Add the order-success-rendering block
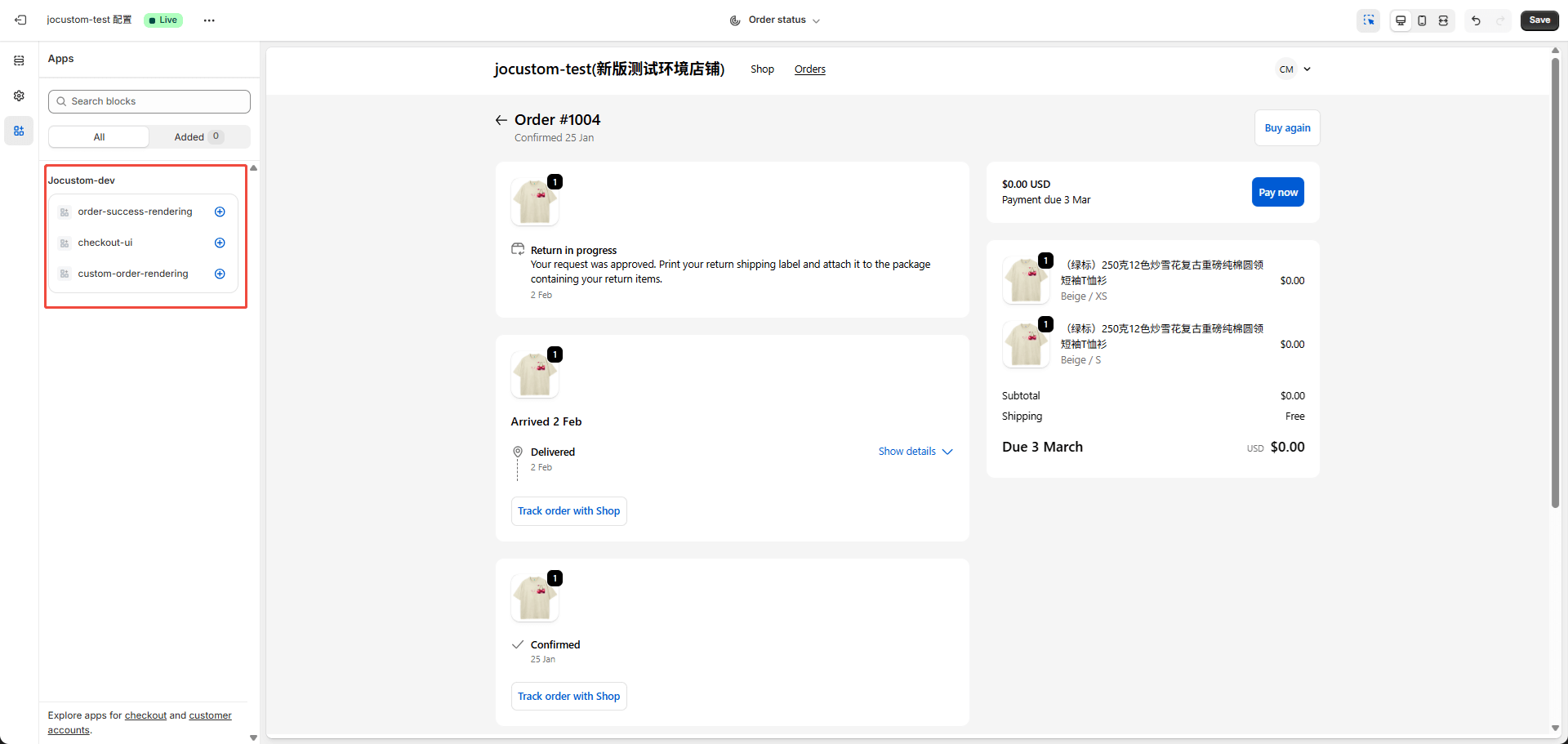 pyautogui.click(x=220, y=212)
